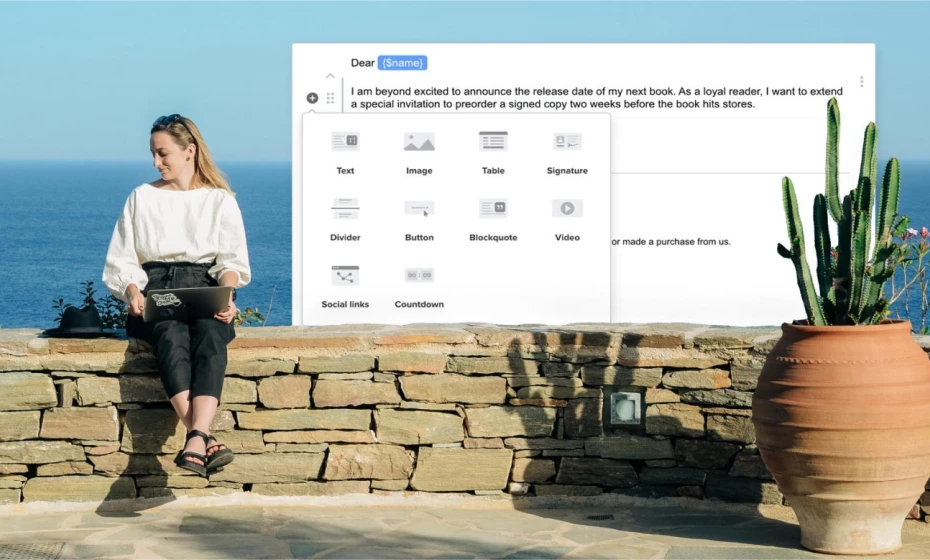This screenshot has height=560, width=930.
Task: Click the six-dot drag handle
Action: pyautogui.click(x=330, y=98)
